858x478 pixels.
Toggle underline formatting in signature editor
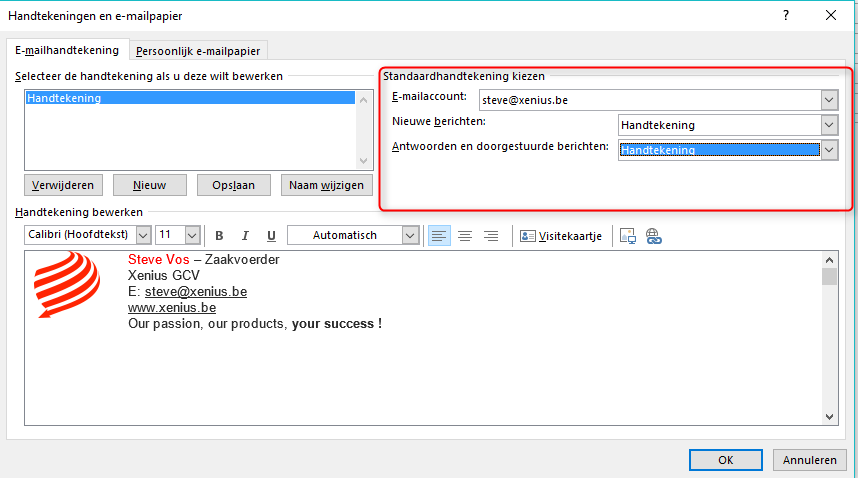(271, 236)
